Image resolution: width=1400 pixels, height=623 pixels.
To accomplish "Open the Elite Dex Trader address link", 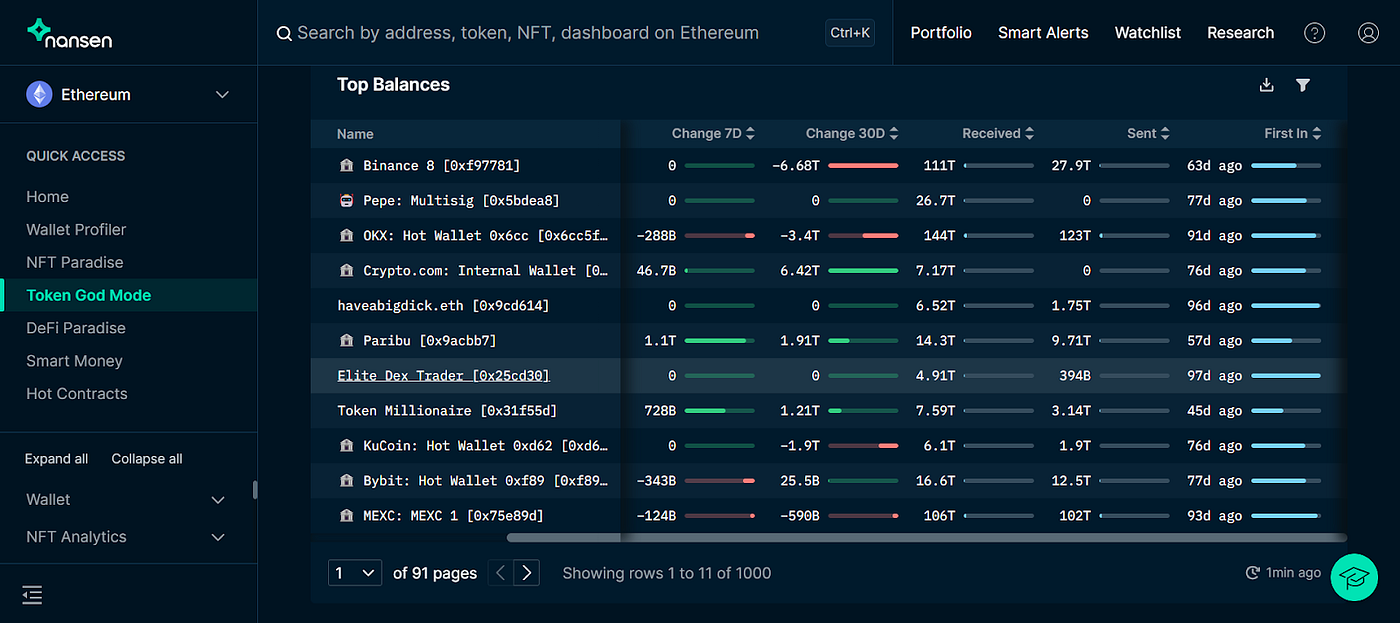I will [443, 375].
